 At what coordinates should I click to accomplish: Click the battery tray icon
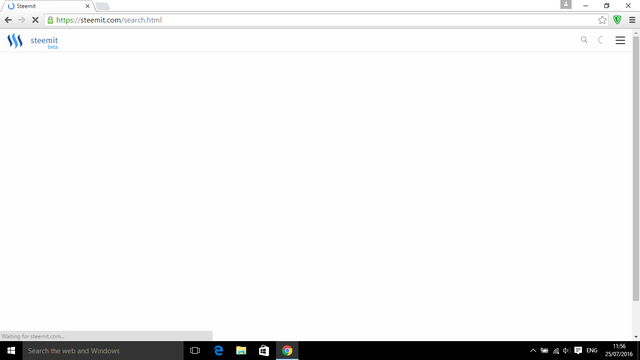[x=544, y=351]
